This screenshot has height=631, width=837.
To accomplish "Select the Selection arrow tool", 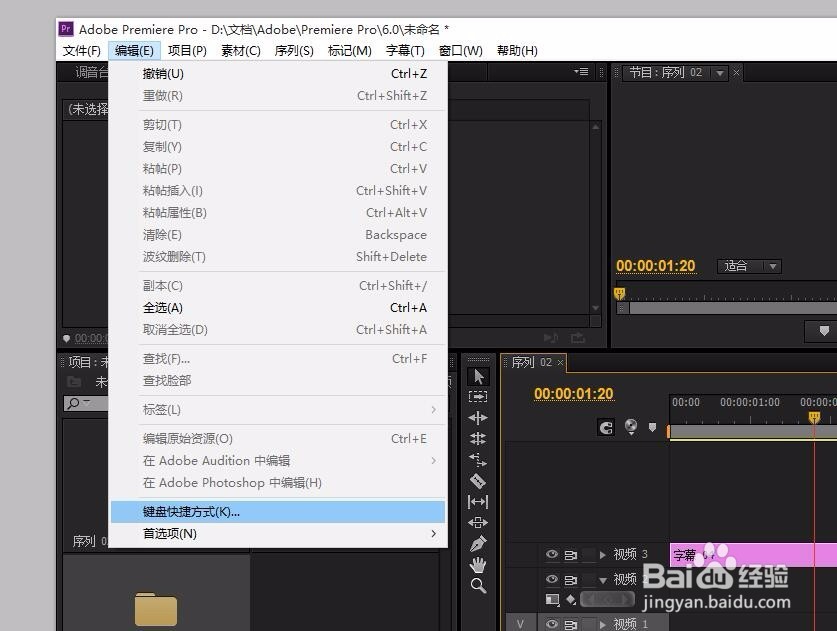I will (x=478, y=376).
